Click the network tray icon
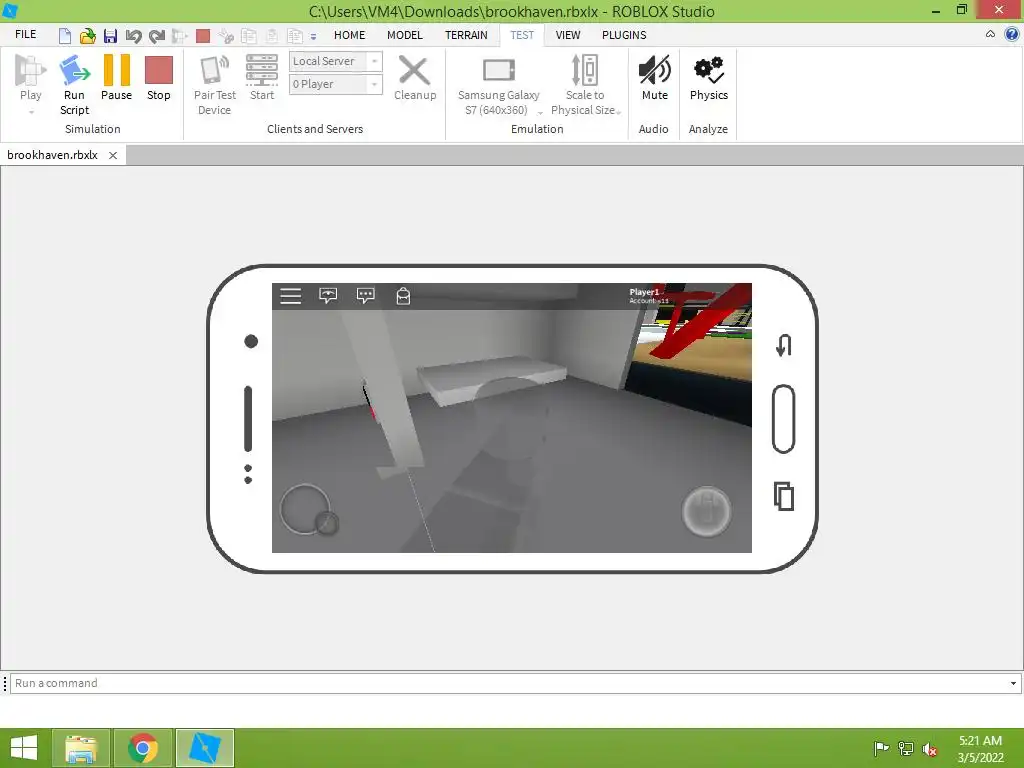The height and width of the screenshot is (768, 1024). [906, 749]
